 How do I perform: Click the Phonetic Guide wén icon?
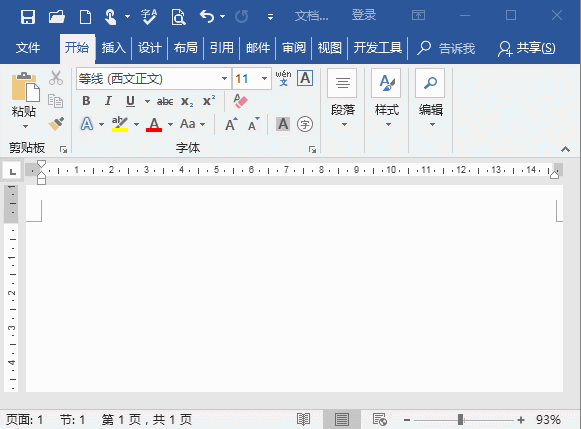coord(283,78)
